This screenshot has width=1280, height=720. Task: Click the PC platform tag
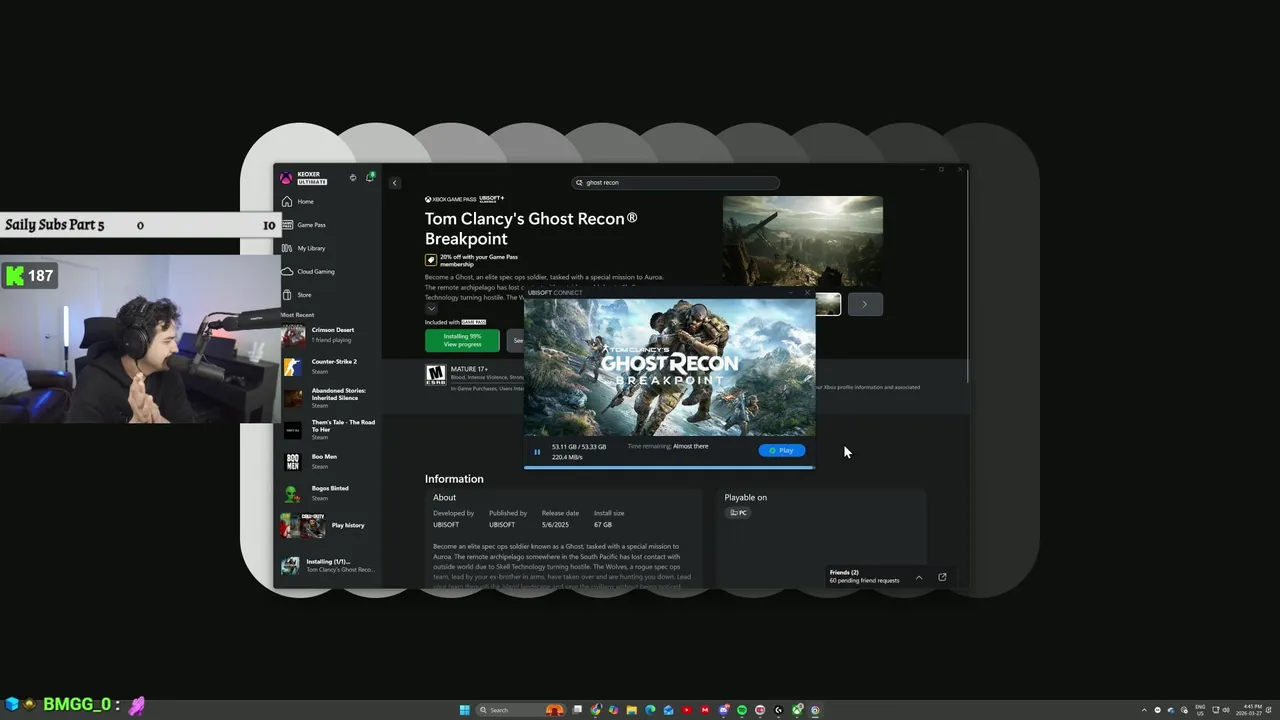click(x=738, y=513)
